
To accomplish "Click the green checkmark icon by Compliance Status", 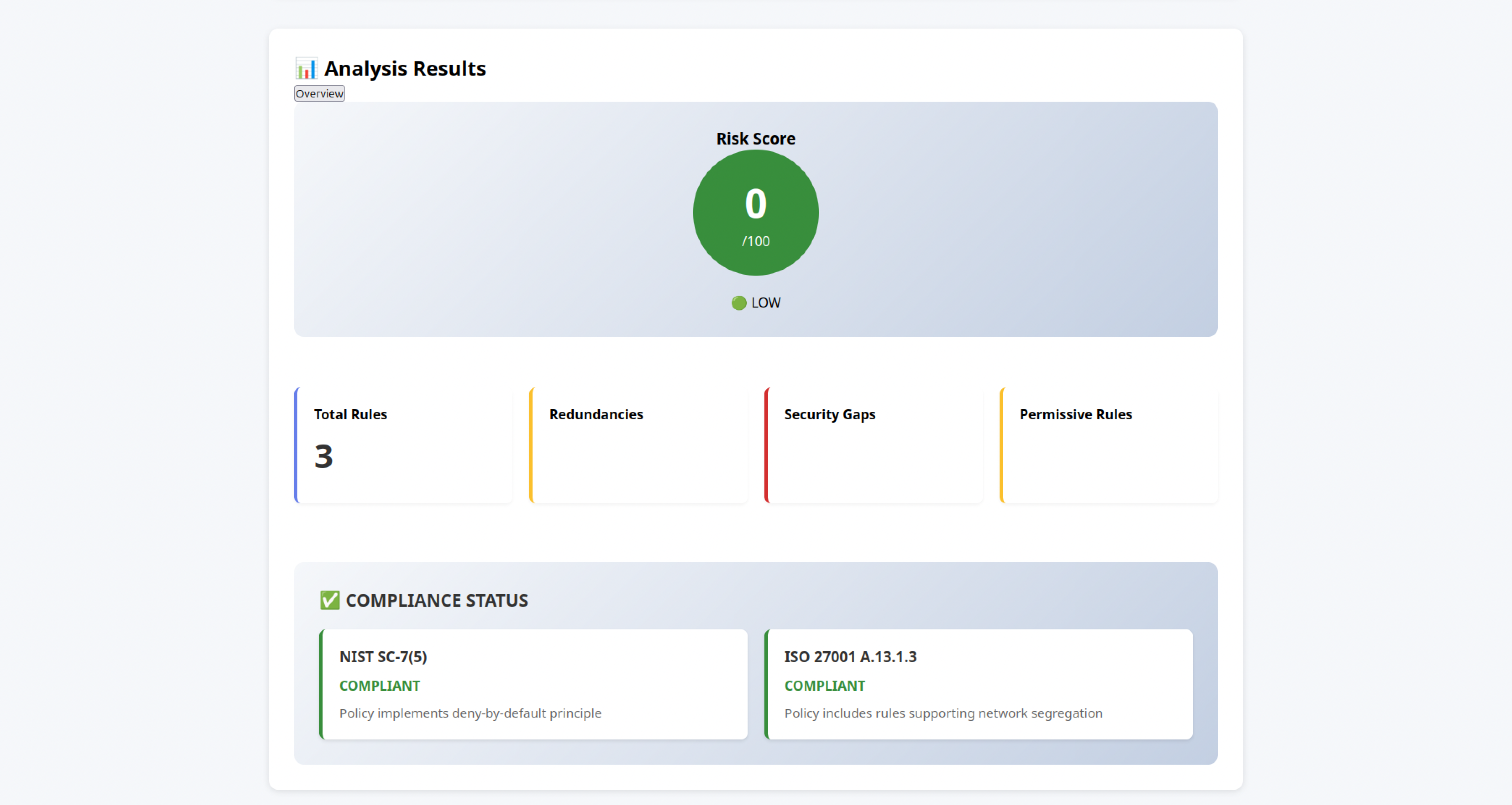I will pyautogui.click(x=330, y=600).
